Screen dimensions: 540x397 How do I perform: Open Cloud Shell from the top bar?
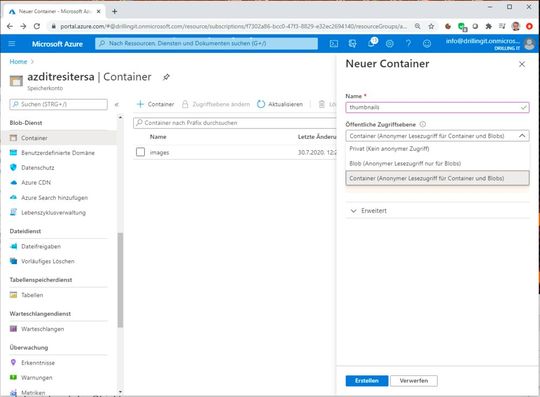click(x=334, y=44)
